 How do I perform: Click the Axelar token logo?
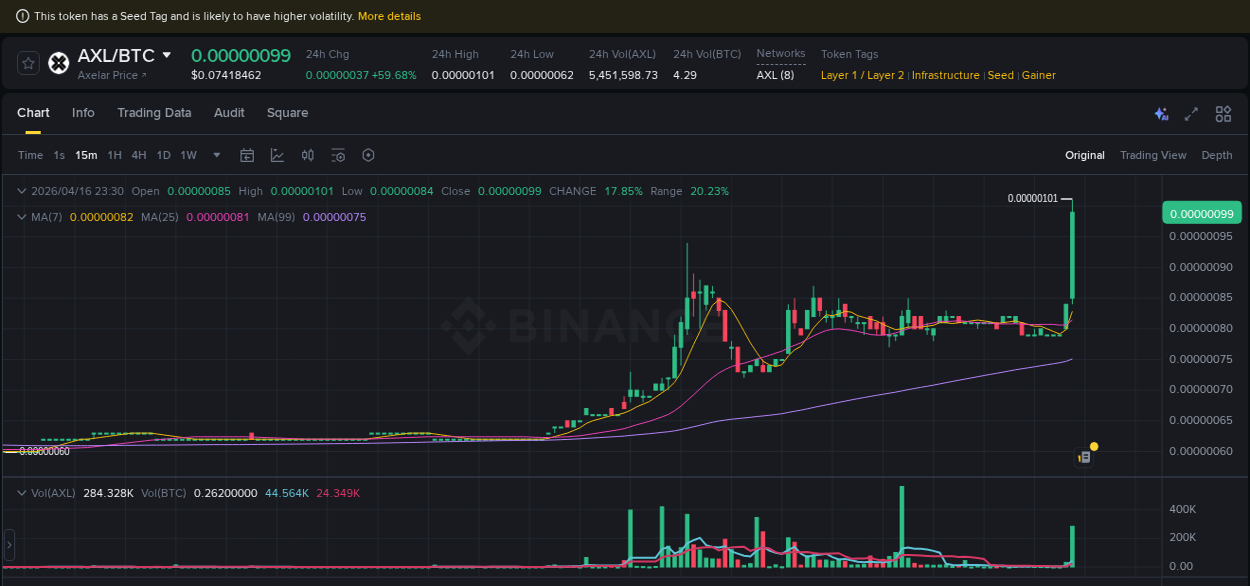pos(58,63)
